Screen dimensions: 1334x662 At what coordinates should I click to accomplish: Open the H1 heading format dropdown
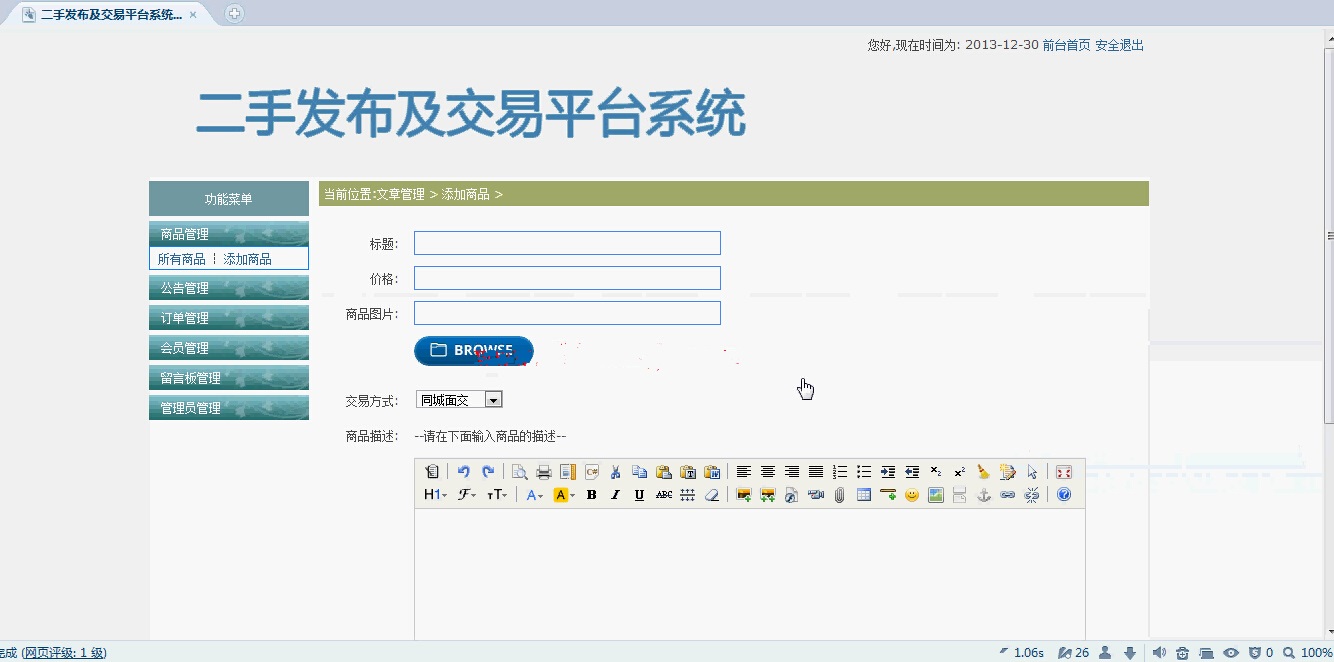(x=435, y=495)
